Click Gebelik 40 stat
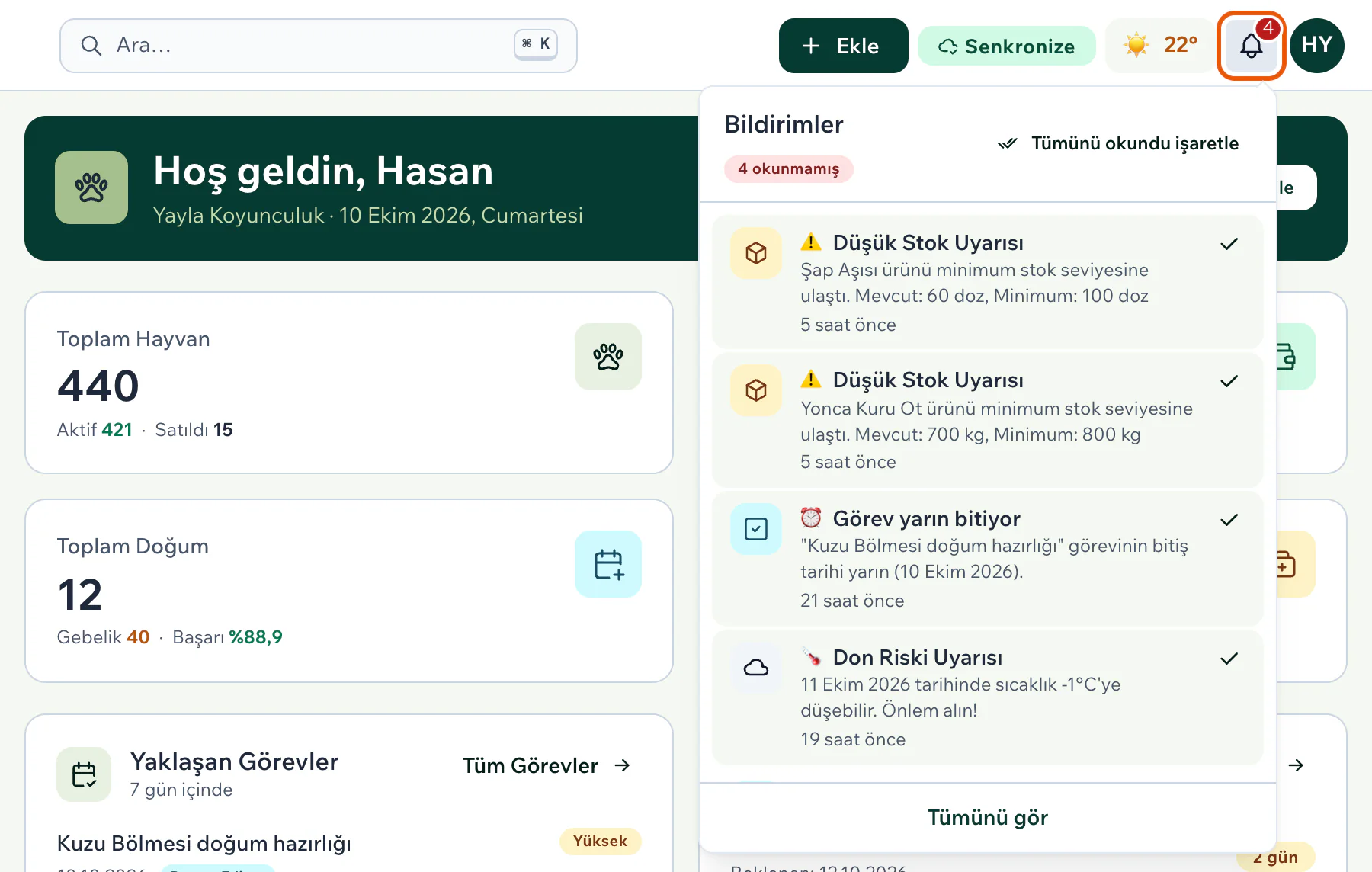 pos(103,637)
